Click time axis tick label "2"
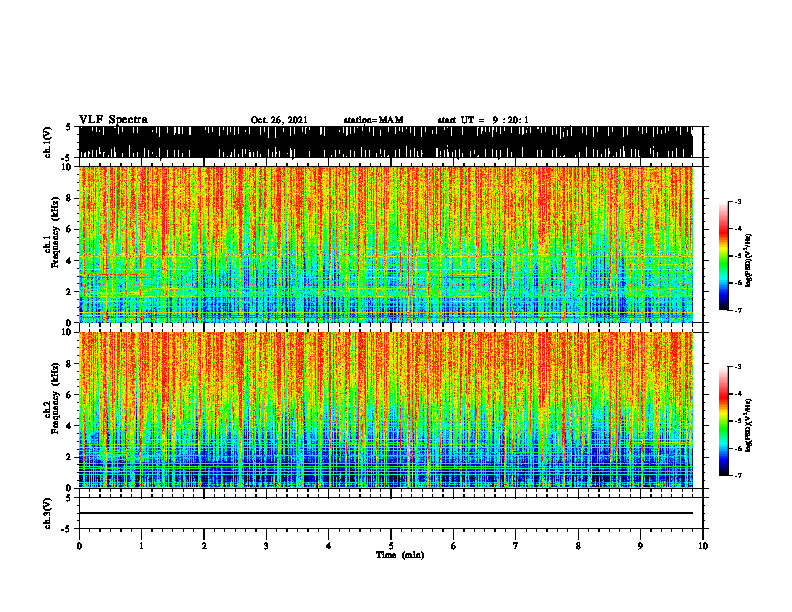 click(x=204, y=546)
